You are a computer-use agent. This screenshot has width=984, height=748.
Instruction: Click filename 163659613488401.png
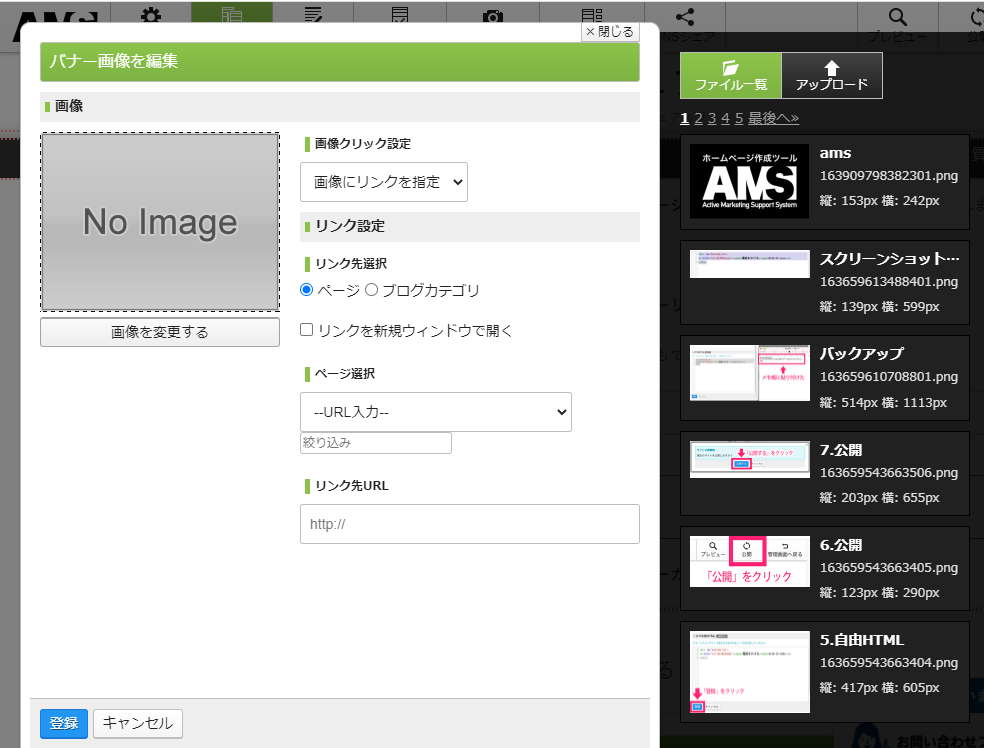[x=889, y=282]
